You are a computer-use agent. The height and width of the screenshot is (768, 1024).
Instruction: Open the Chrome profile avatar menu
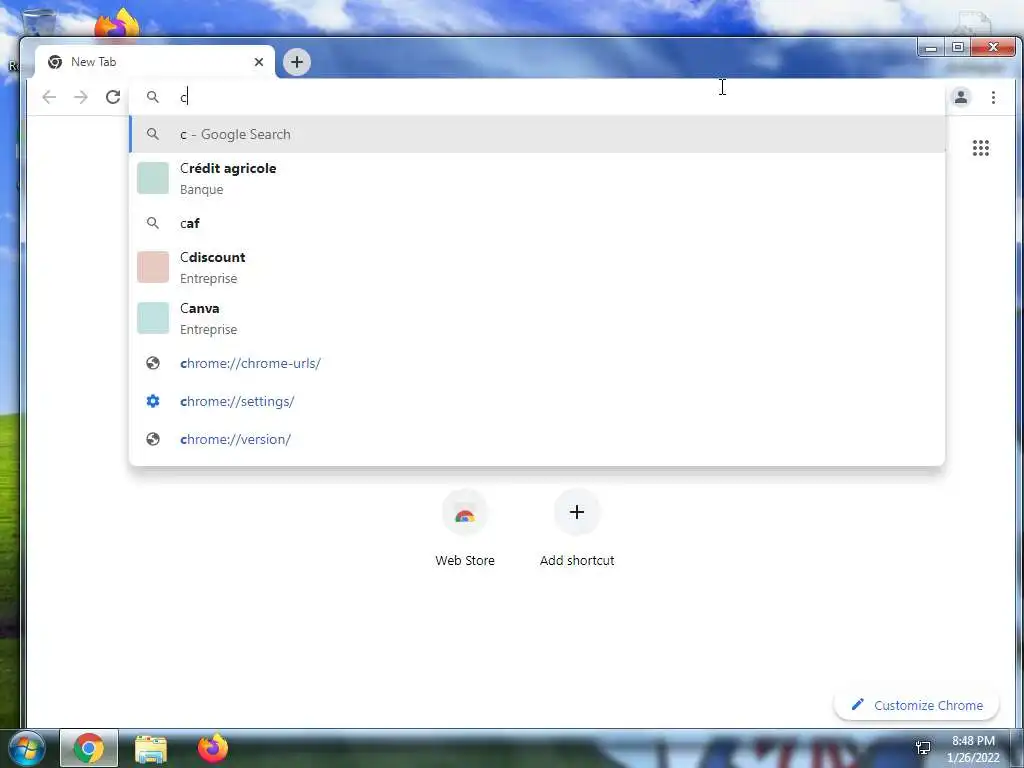pos(961,97)
